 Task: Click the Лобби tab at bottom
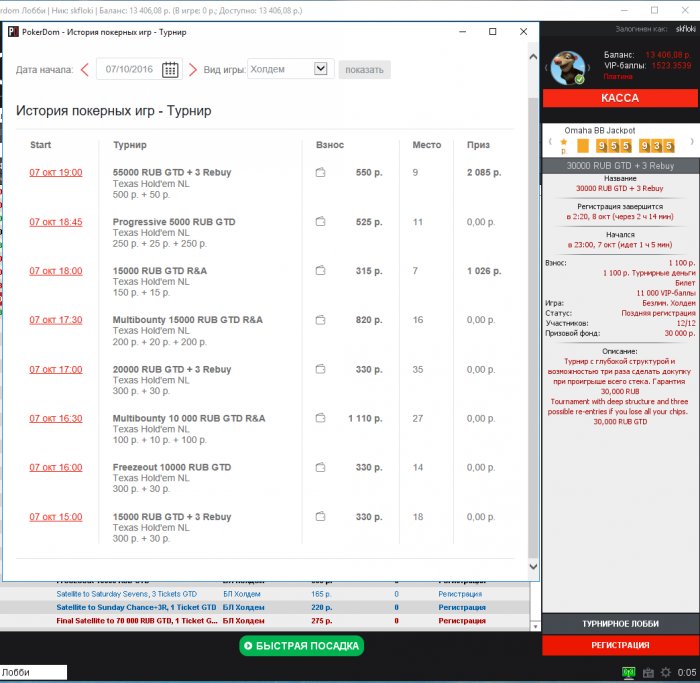point(33,672)
